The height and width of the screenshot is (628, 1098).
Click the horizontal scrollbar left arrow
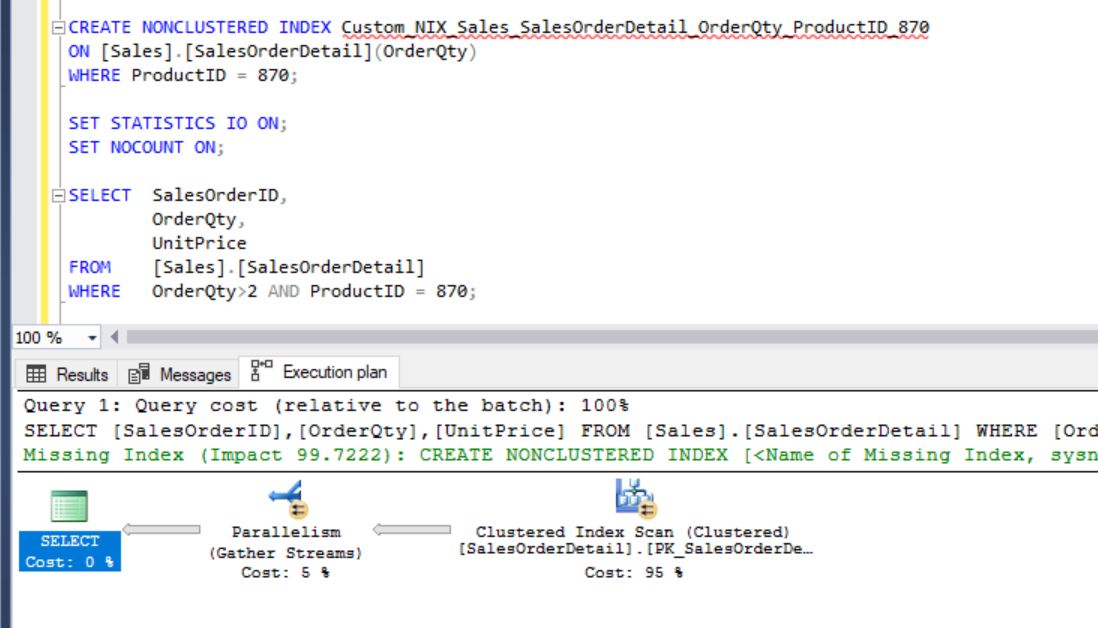coord(114,337)
